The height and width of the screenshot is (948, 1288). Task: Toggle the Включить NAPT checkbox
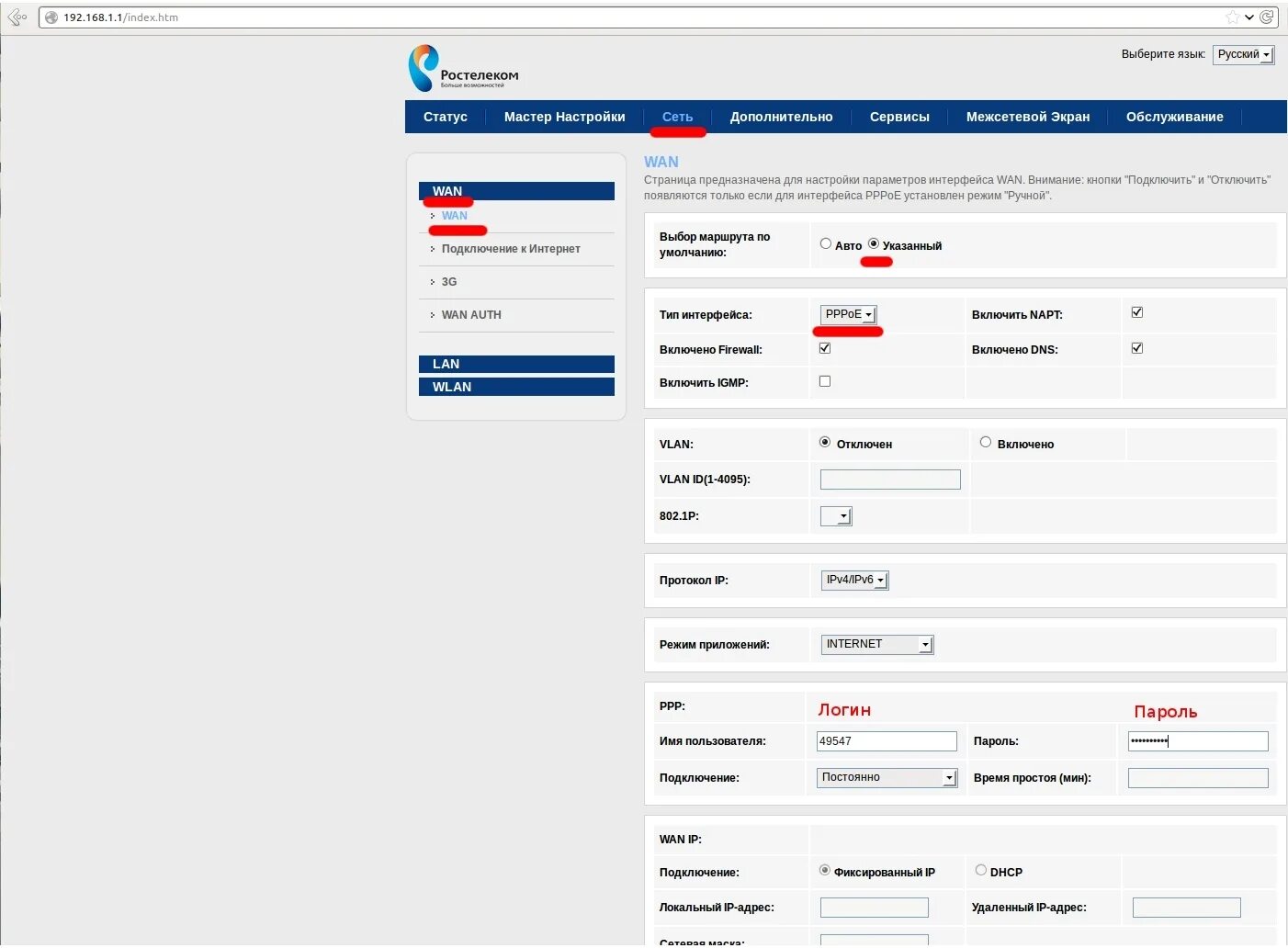(x=1137, y=312)
